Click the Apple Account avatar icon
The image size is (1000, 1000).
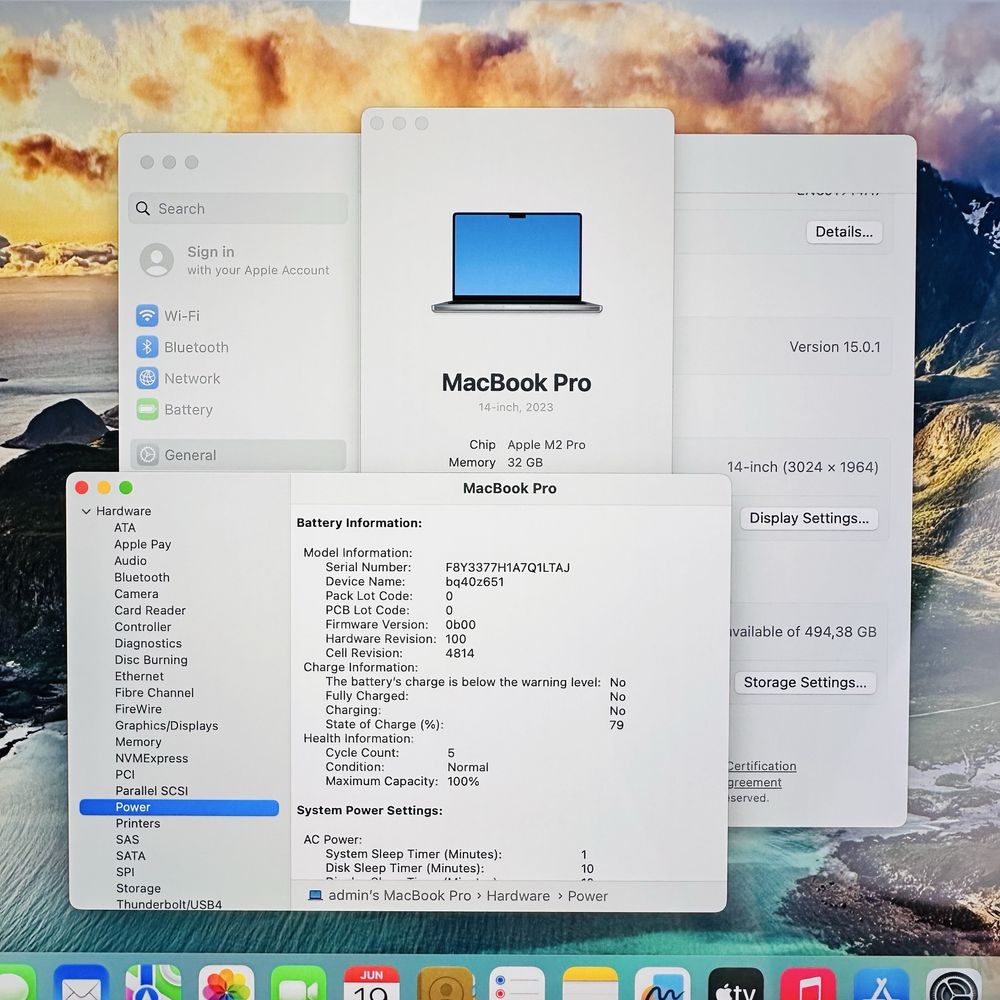point(156,260)
